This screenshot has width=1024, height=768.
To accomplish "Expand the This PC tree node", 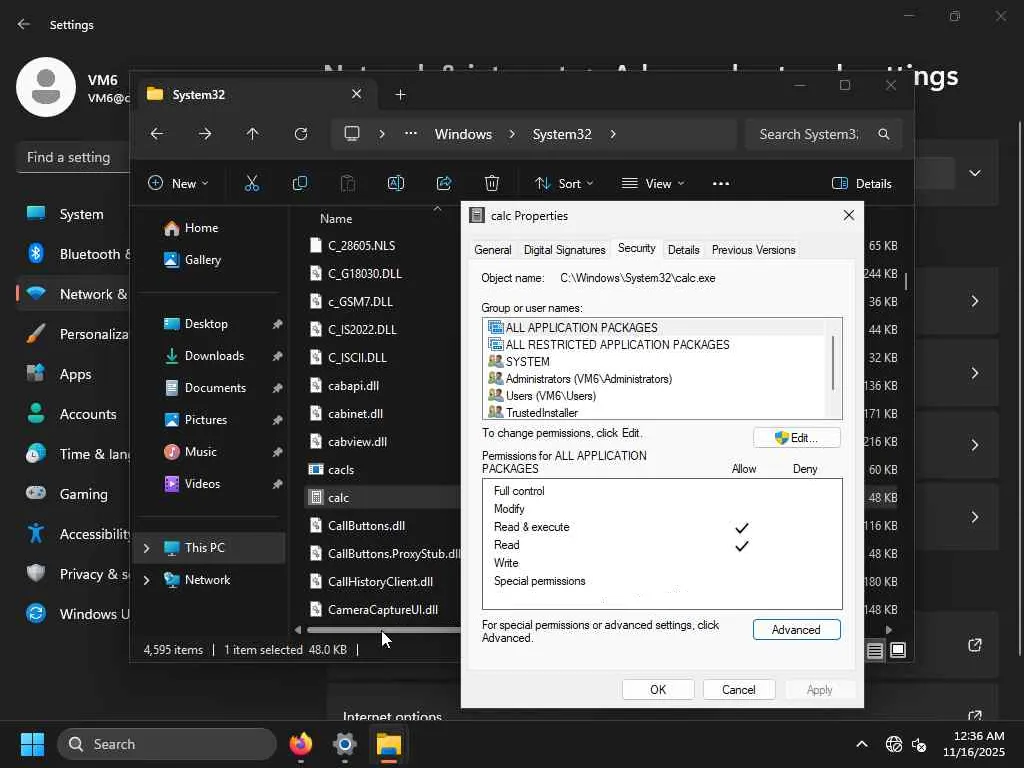I will [147, 548].
